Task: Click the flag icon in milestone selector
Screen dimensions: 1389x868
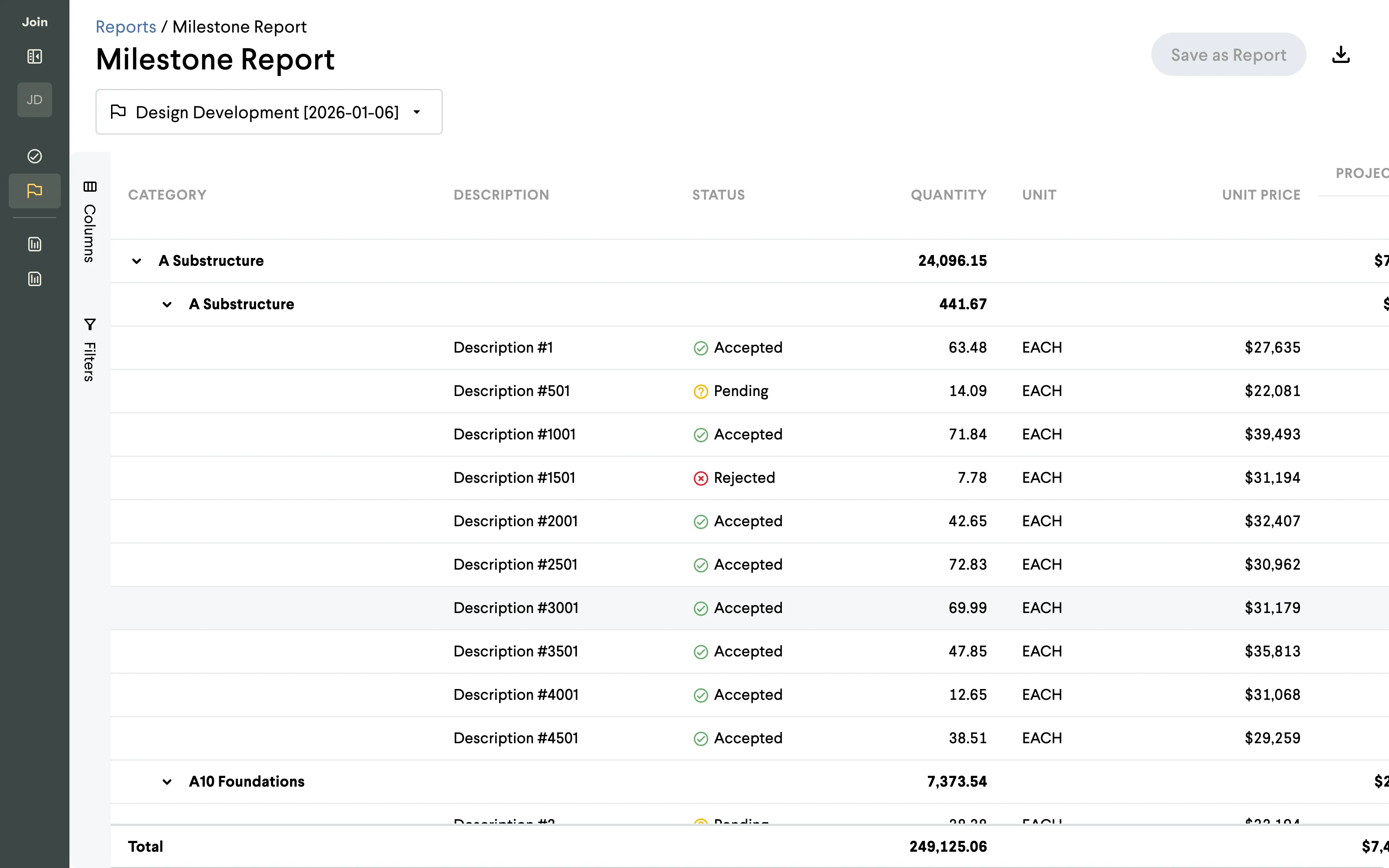Action: (118, 111)
